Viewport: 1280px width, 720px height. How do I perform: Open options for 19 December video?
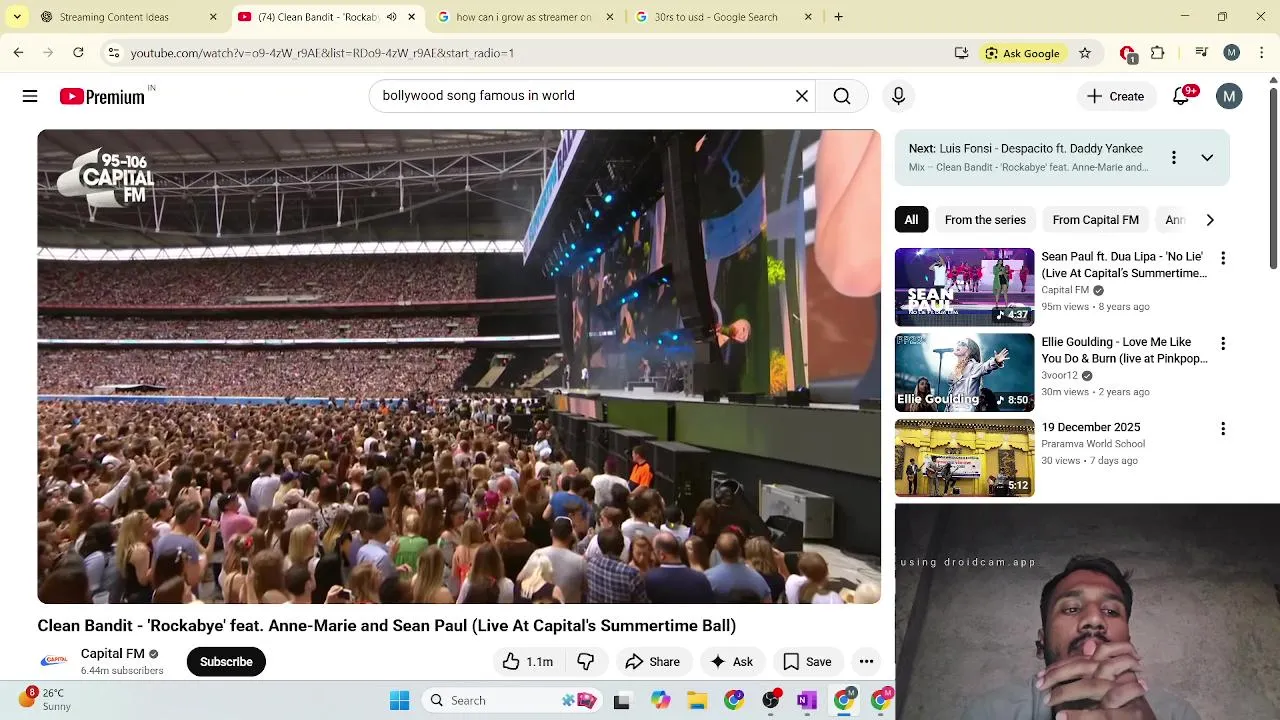coord(1222,429)
